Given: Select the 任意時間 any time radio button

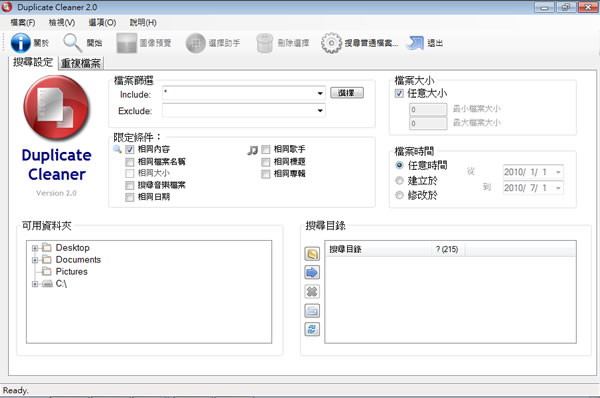Looking at the screenshot, I should click(399, 165).
